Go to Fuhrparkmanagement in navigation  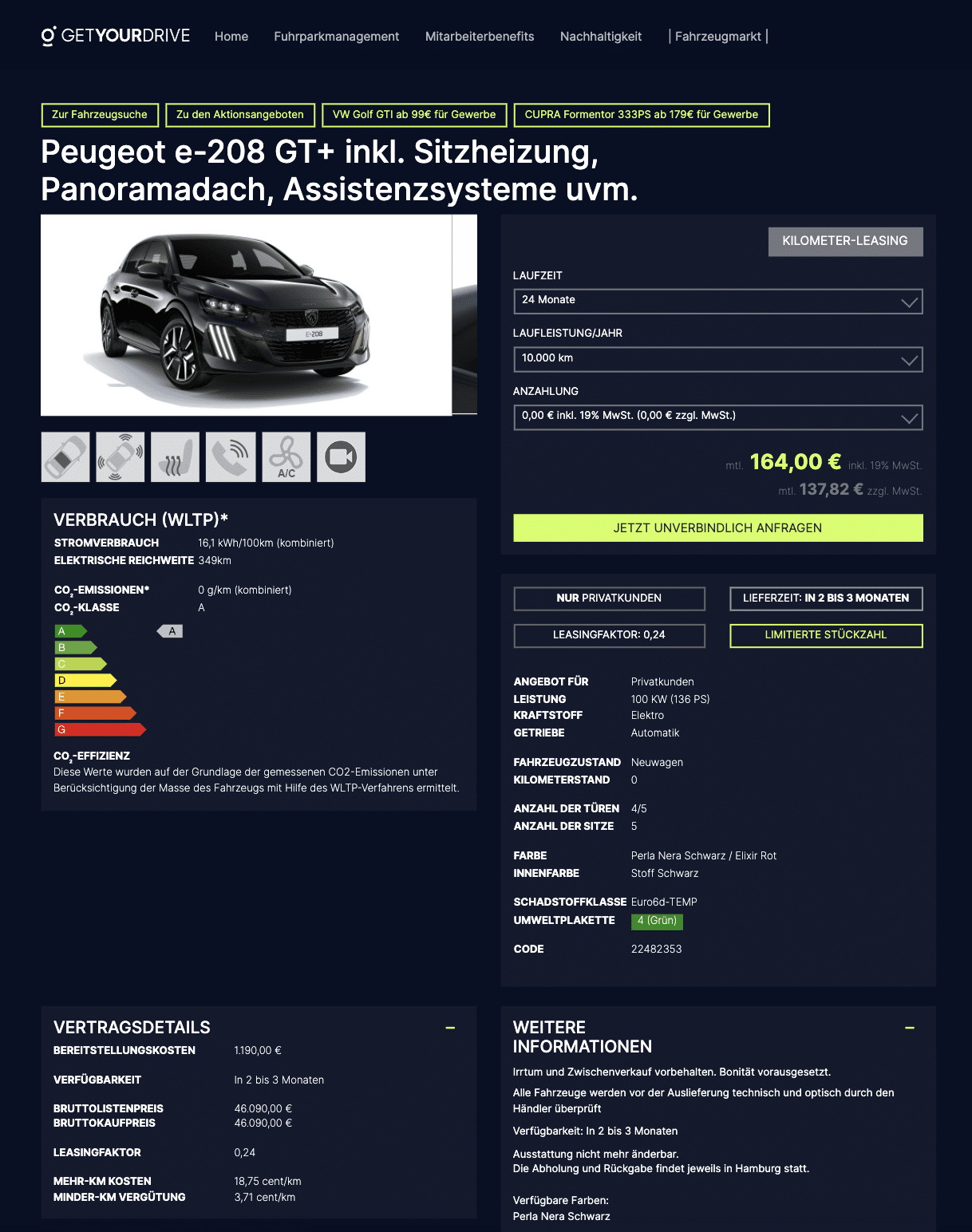point(337,37)
